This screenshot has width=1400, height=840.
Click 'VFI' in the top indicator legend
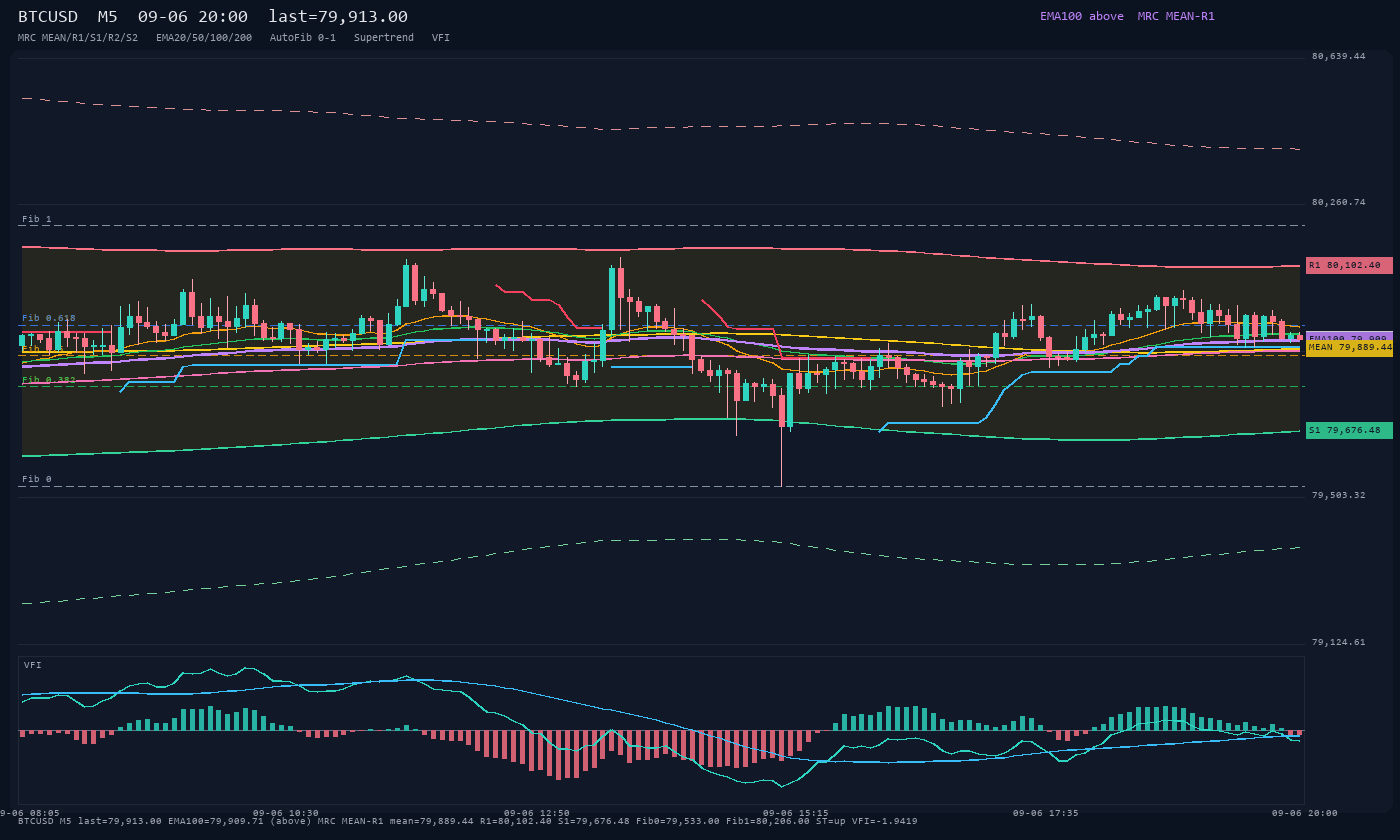pyautogui.click(x=441, y=37)
